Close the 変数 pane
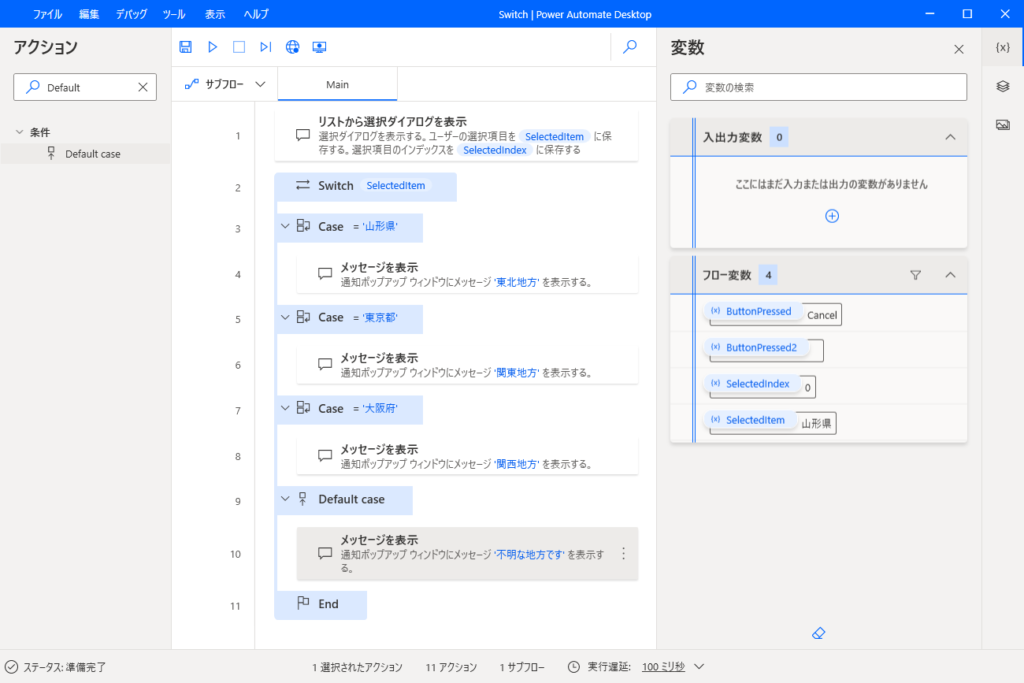Screen dimensions: 1024x683 click(959, 49)
